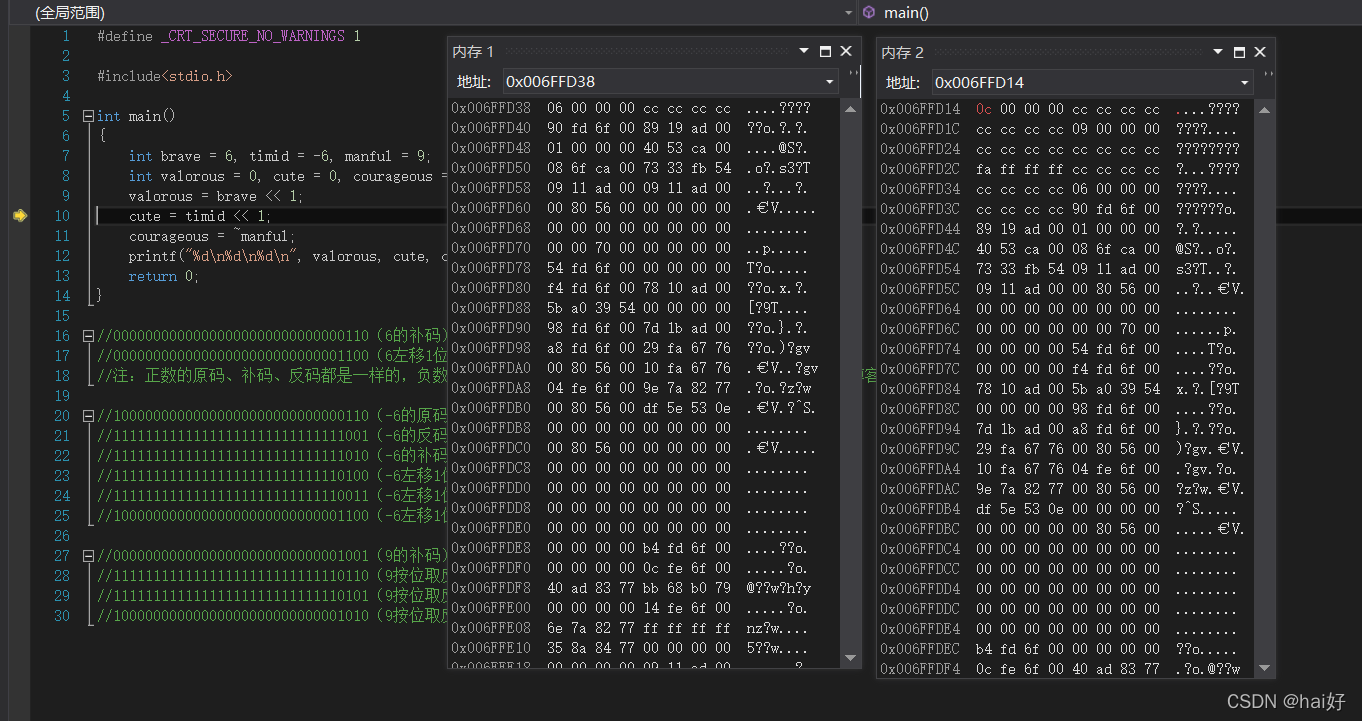This screenshot has height=721, width=1362.
Task: Close the 内存 1 memory window
Action: pos(846,51)
